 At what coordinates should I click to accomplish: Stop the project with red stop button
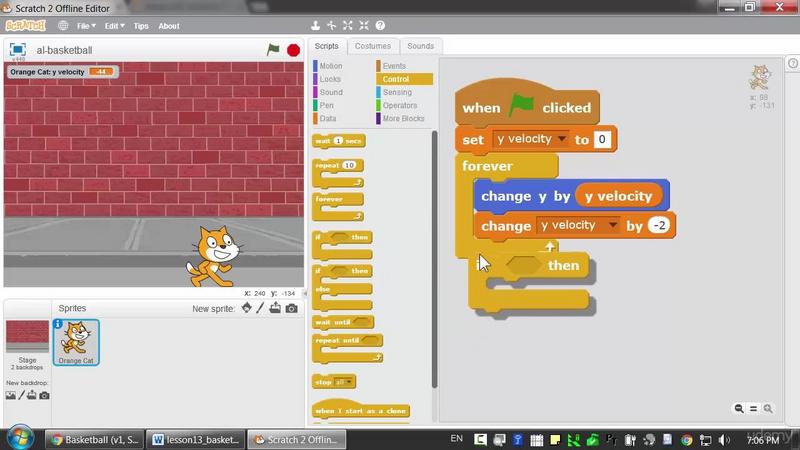pyautogui.click(x=293, y=50)
